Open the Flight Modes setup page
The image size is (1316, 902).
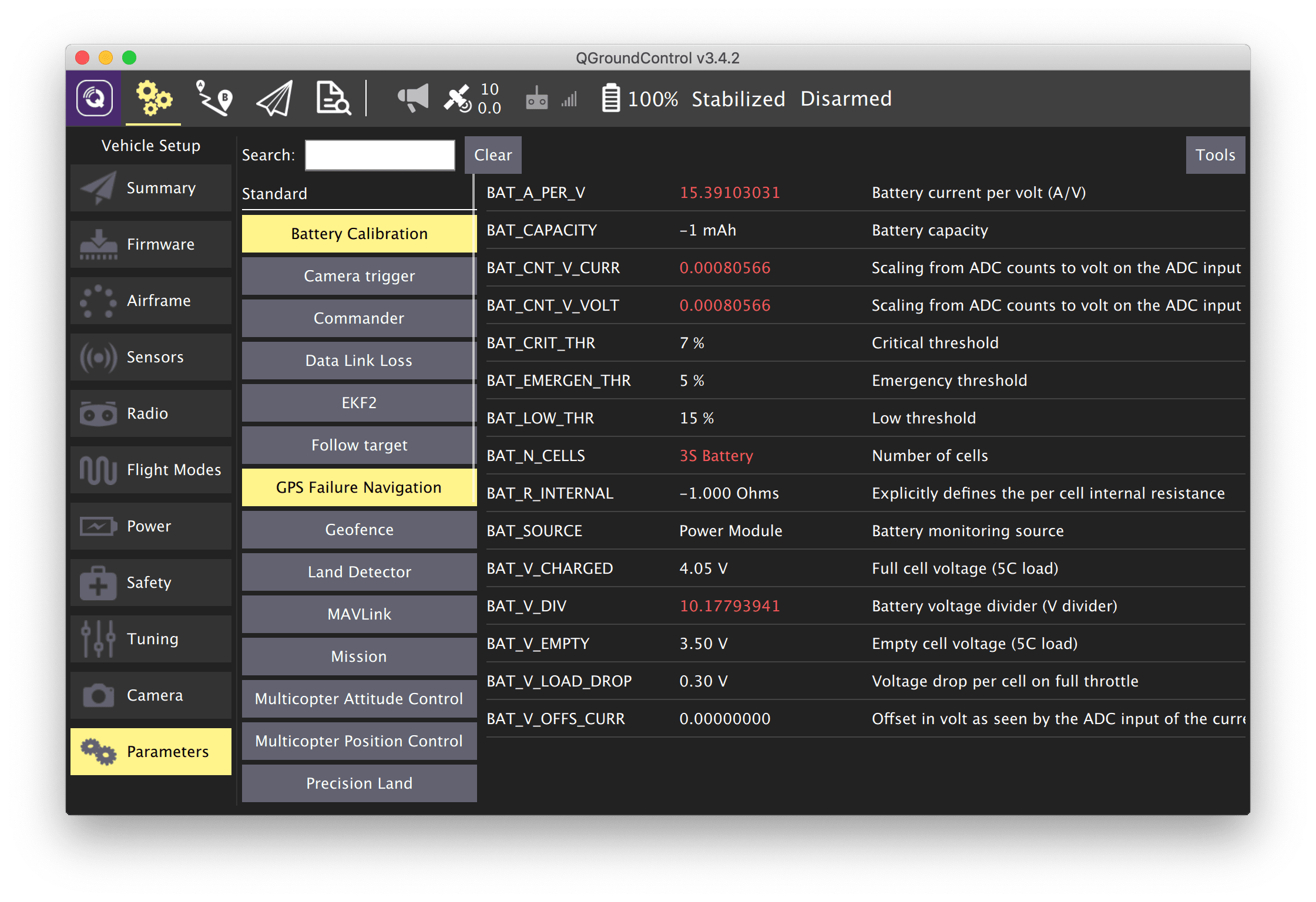151,470
